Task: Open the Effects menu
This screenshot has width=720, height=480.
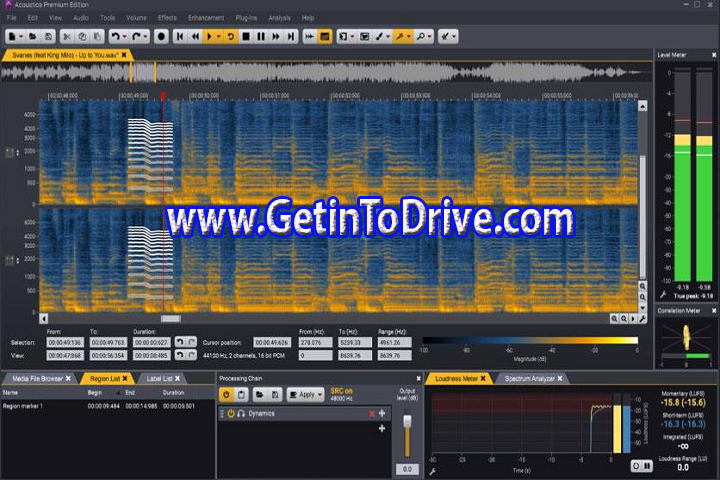Action: [x=167, y=18]
